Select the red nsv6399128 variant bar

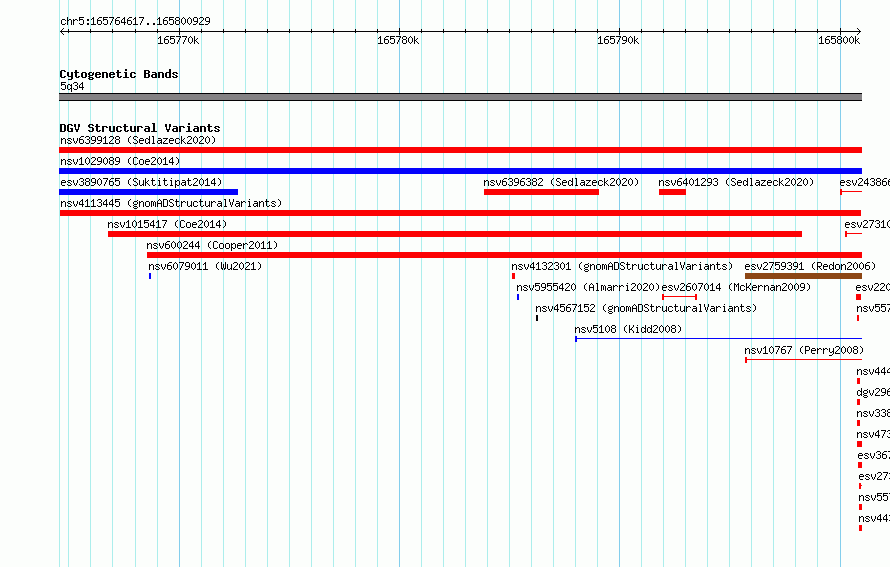point(460,150)
